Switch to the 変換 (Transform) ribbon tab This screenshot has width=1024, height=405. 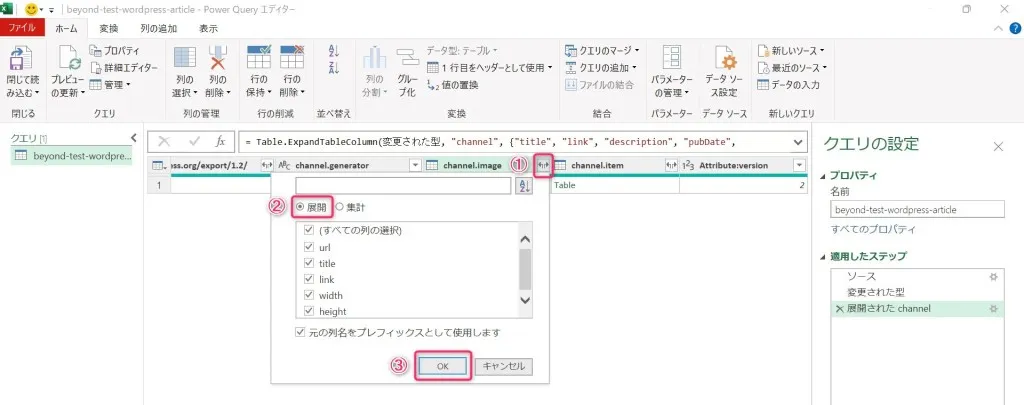coord(107,29)
